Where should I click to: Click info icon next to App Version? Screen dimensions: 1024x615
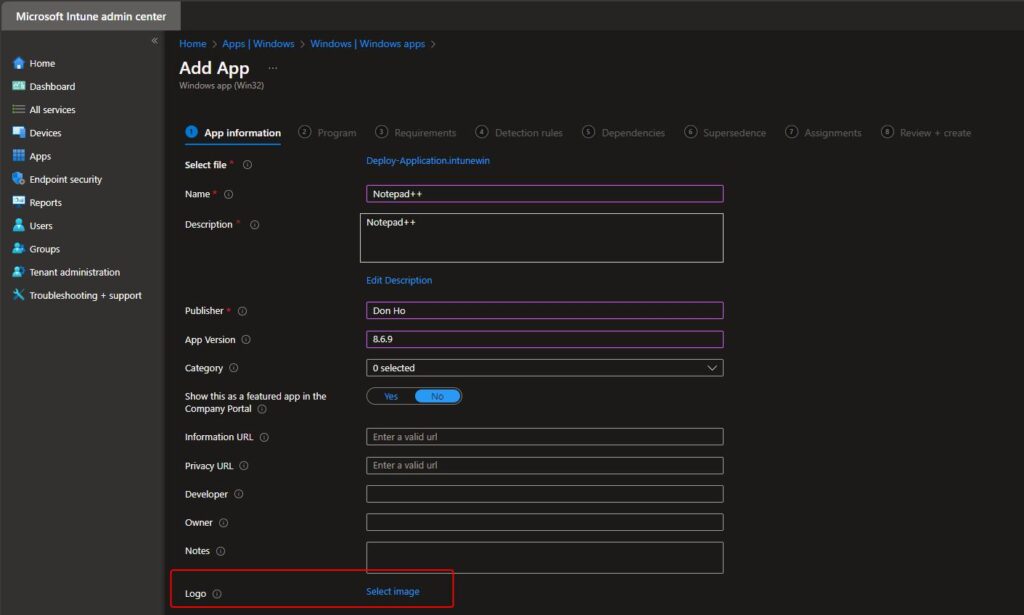[x=246, y=339]
